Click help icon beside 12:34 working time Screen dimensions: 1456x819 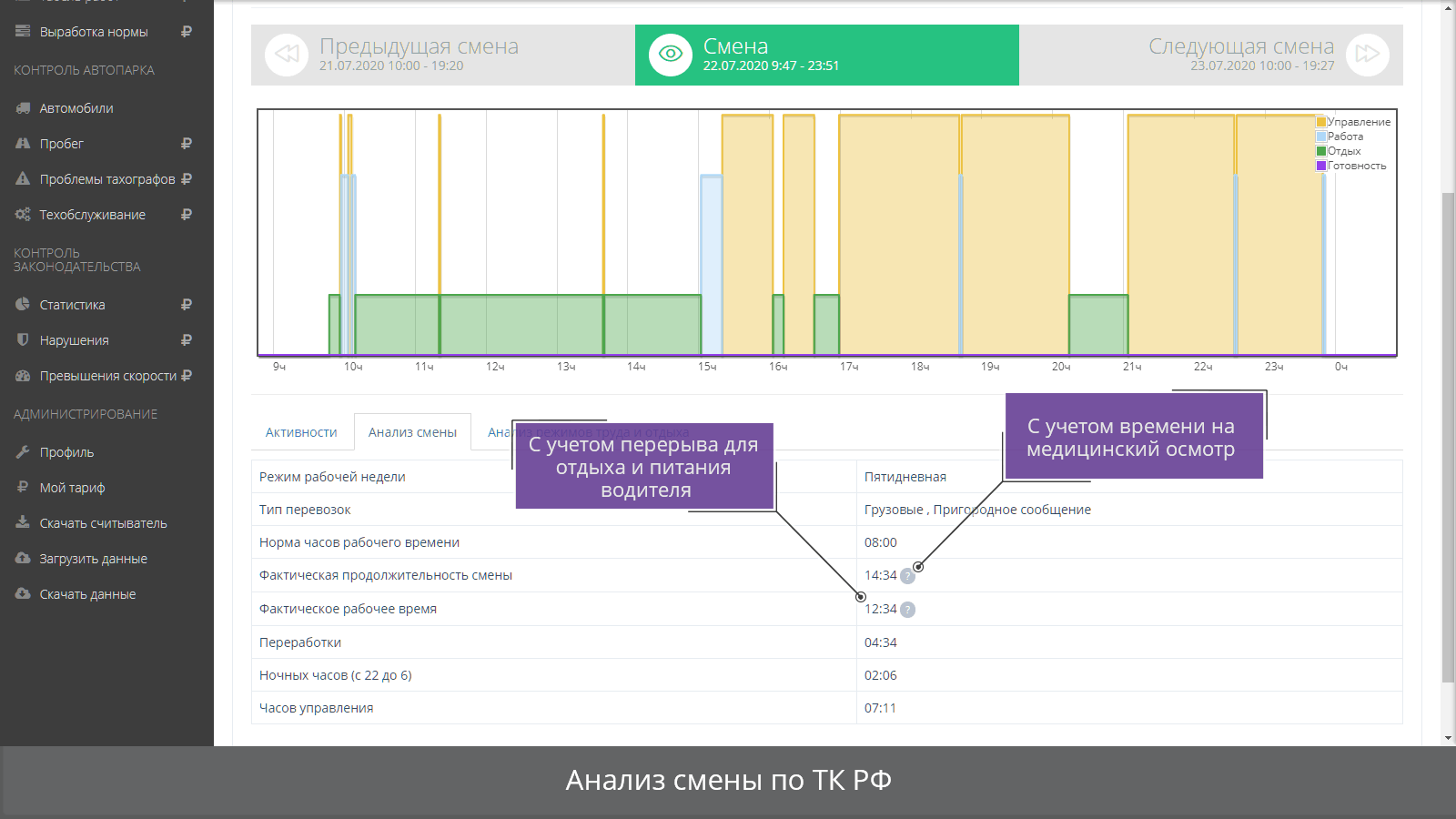[907, 610]
